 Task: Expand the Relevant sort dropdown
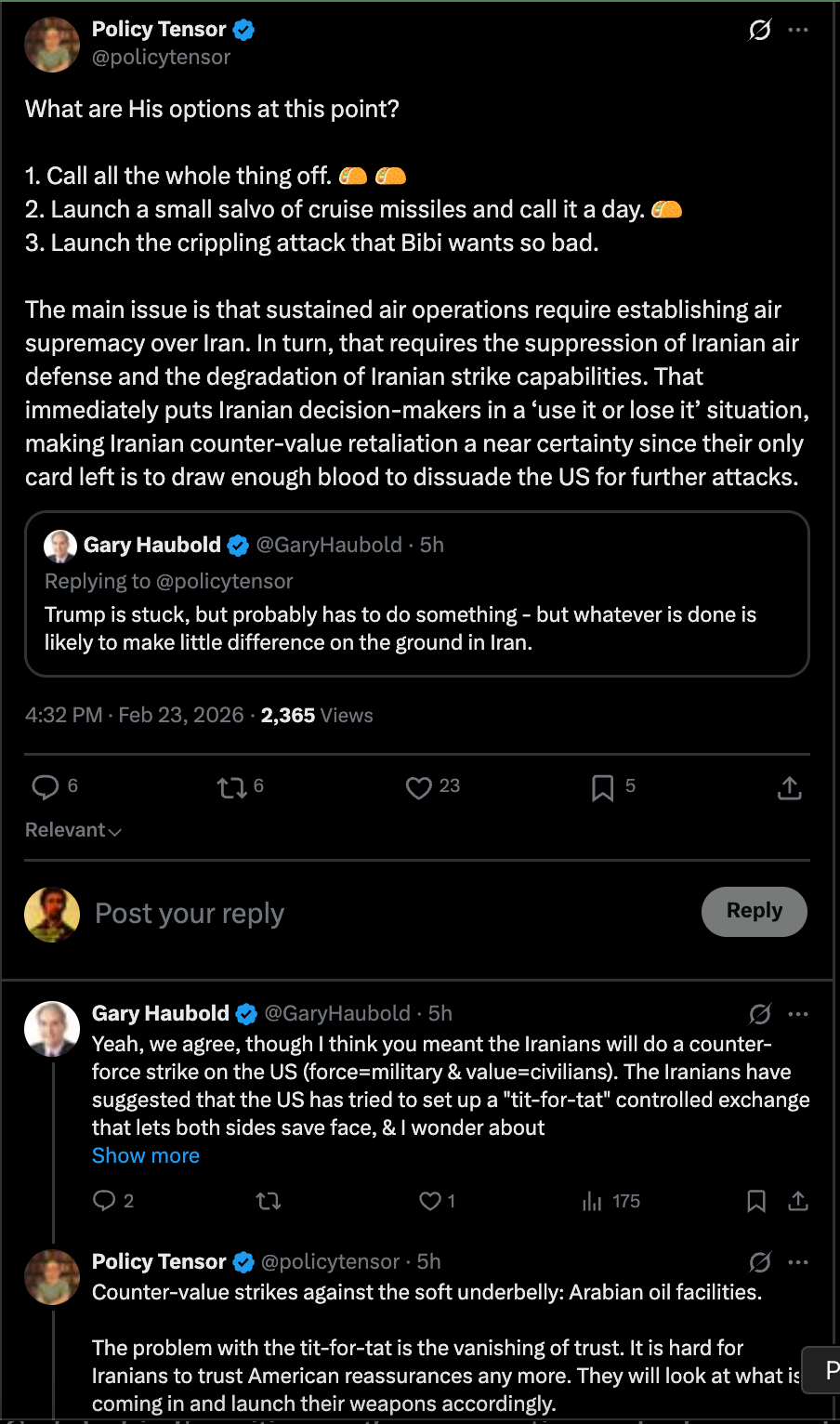[73, 830]
